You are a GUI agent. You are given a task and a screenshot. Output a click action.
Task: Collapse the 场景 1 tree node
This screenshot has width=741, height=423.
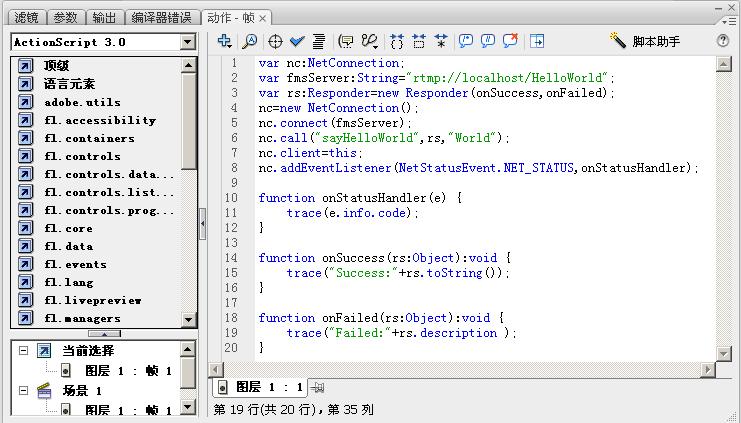pos(21,390)
